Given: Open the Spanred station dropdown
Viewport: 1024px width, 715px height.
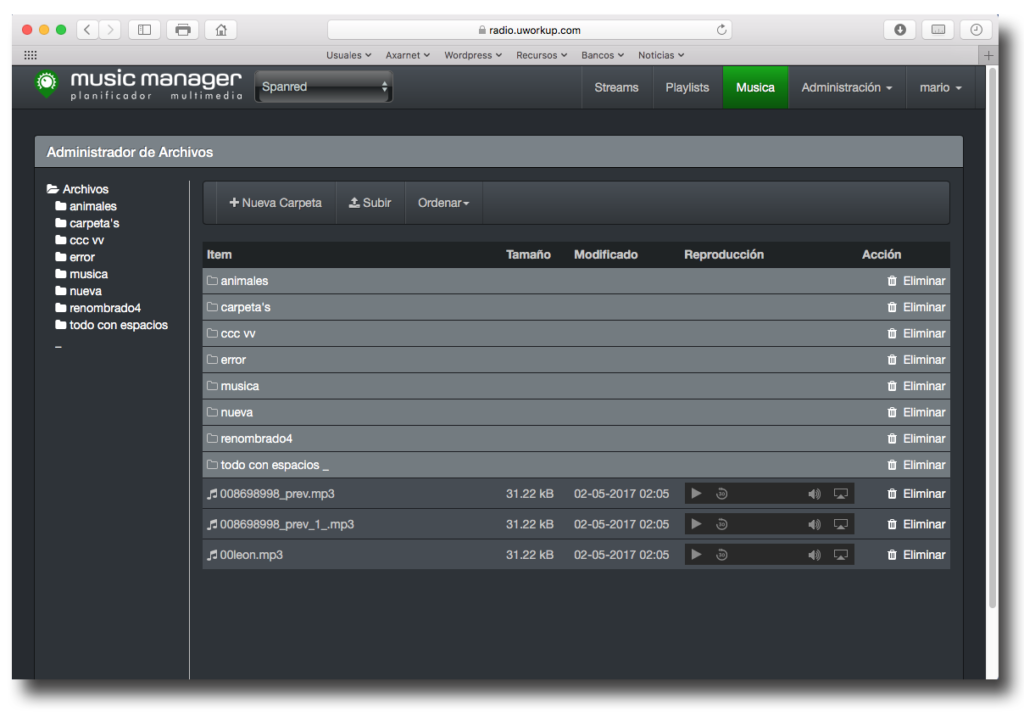Looking at the screenshot, I should point(324,87).
